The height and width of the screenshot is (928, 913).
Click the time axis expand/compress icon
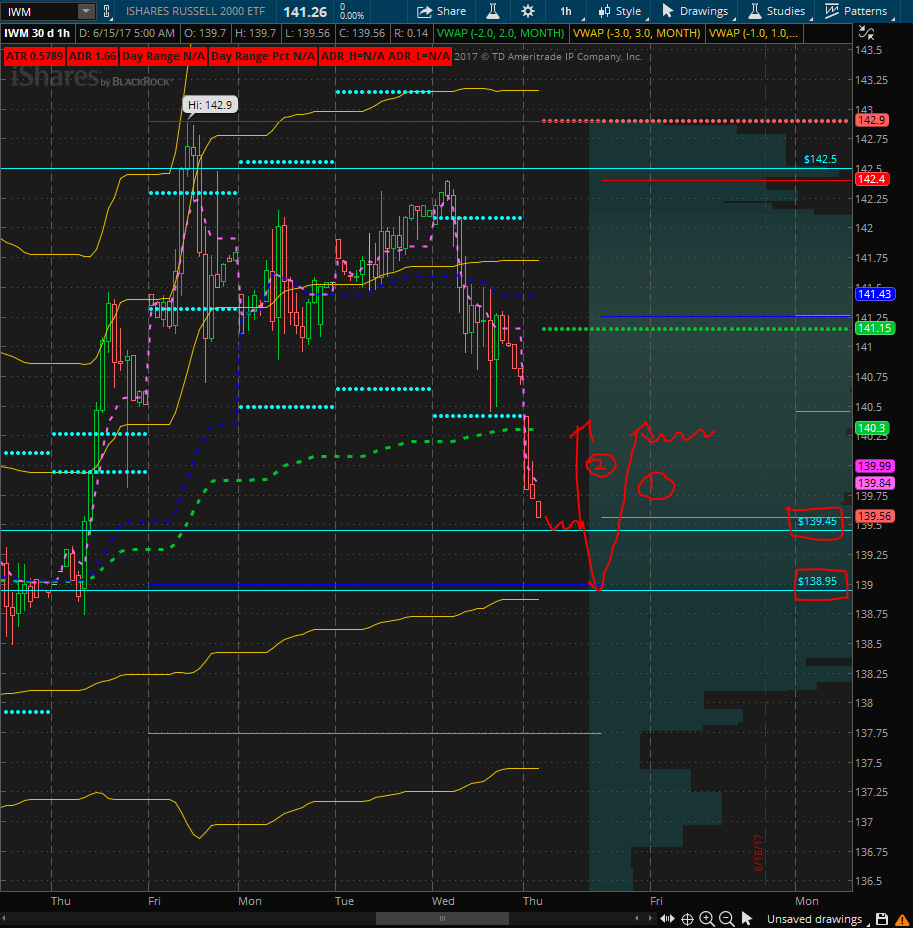pyautogui.click(x=667, y=919)
